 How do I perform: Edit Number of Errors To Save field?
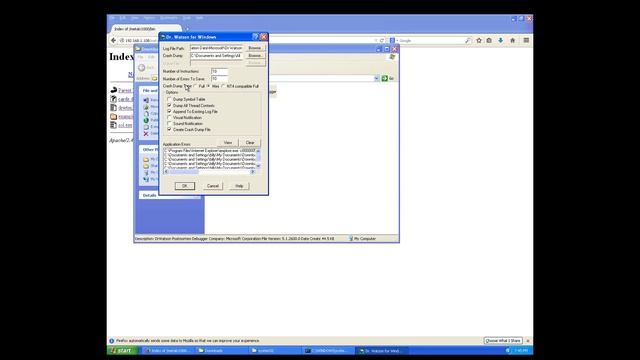click(219, 78)
